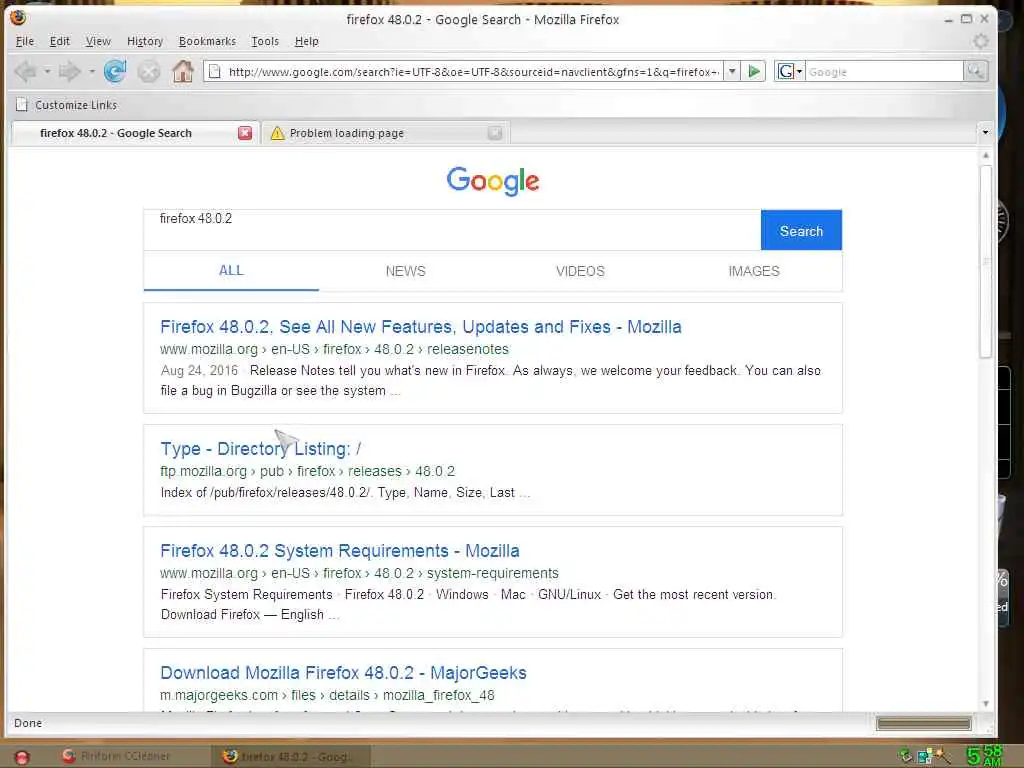This screenshot has width=1024, height=768.
Task: Click the status bar progress meter
Action: pyautogui.click(x=923, y=723)
